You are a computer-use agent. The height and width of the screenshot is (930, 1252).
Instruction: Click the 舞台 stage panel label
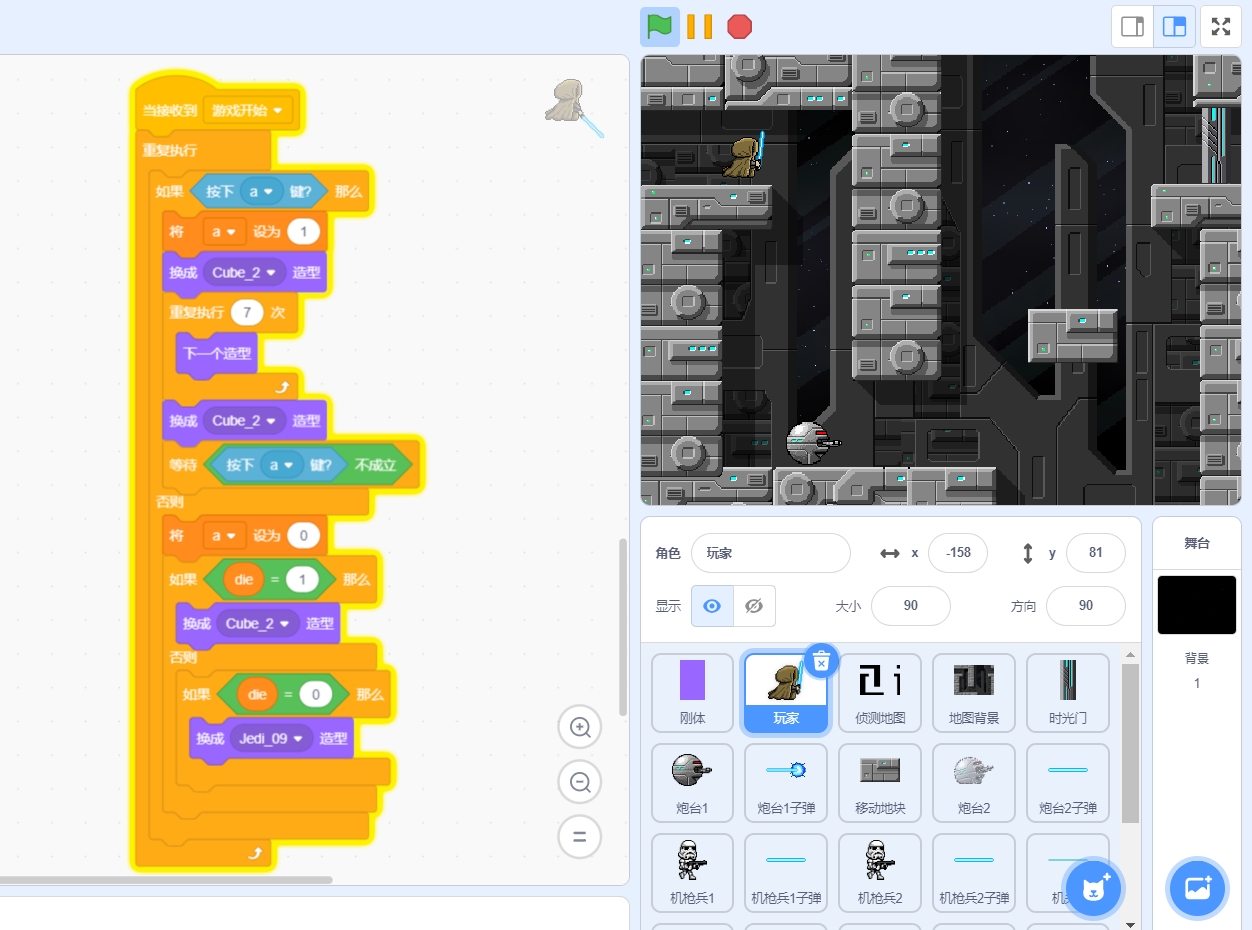[x=1197, y=543]
